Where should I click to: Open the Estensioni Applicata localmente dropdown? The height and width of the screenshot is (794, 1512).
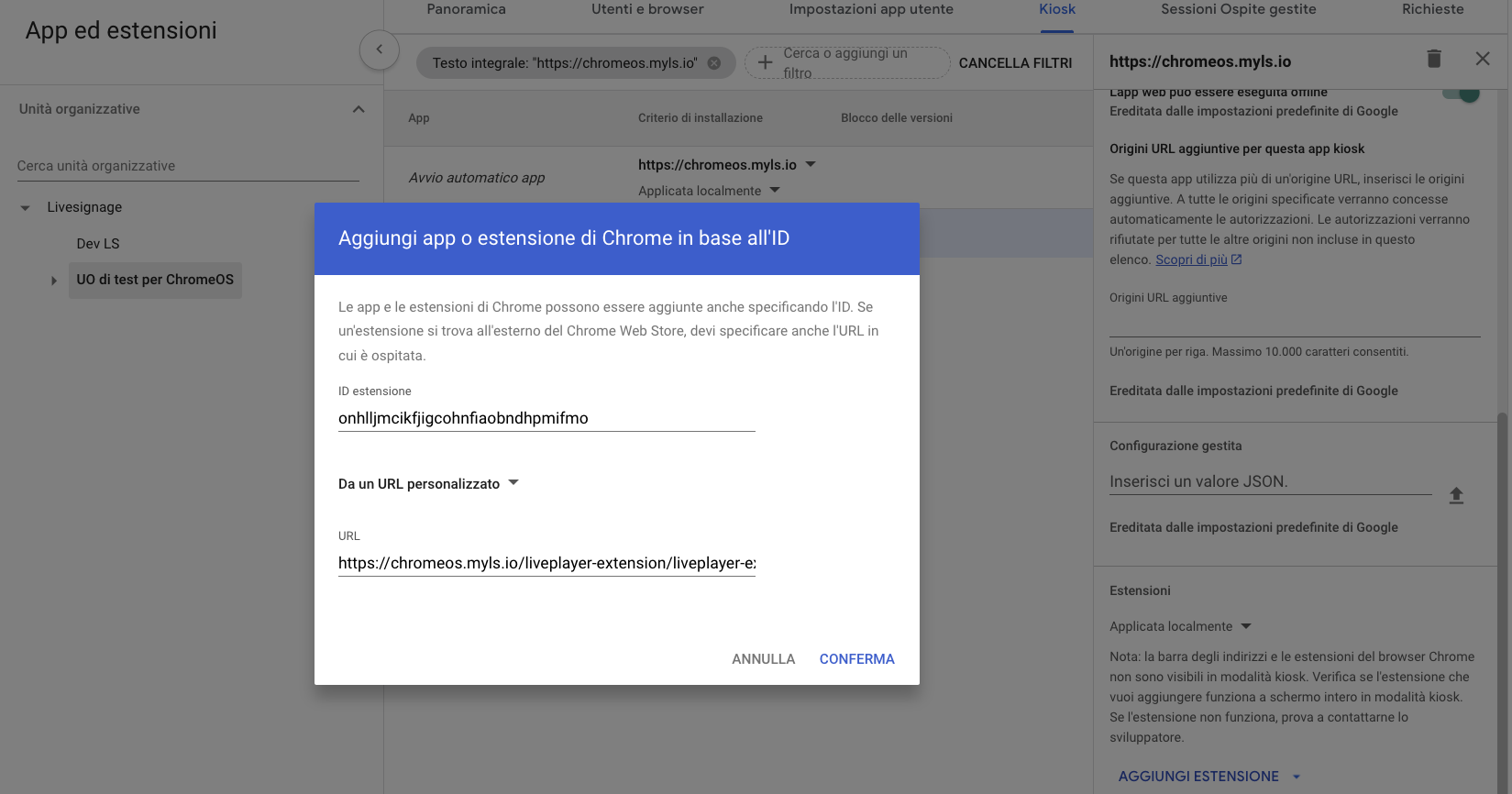pyautogui.click(x=1246, y=626)
